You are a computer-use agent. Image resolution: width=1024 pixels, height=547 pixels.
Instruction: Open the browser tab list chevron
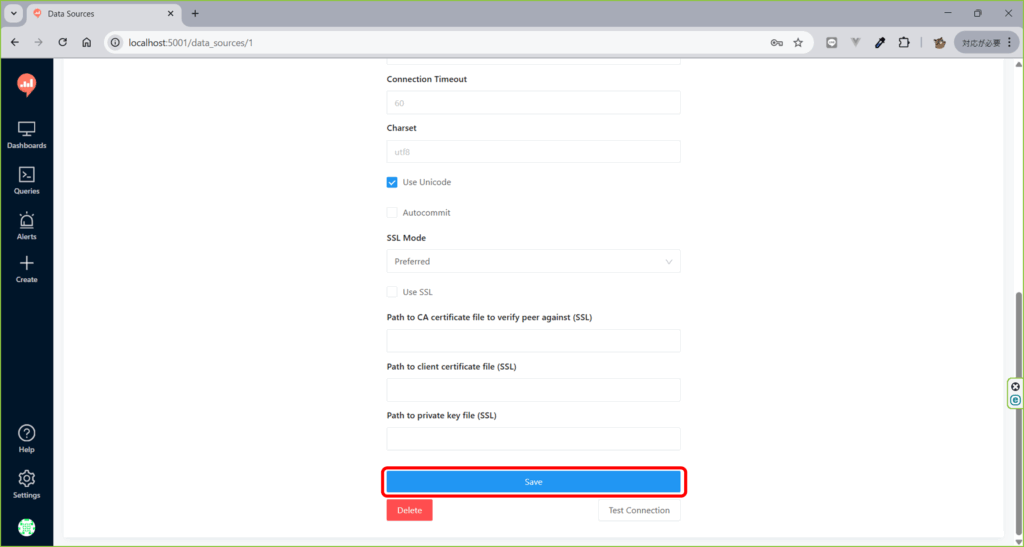pos(14,14)
